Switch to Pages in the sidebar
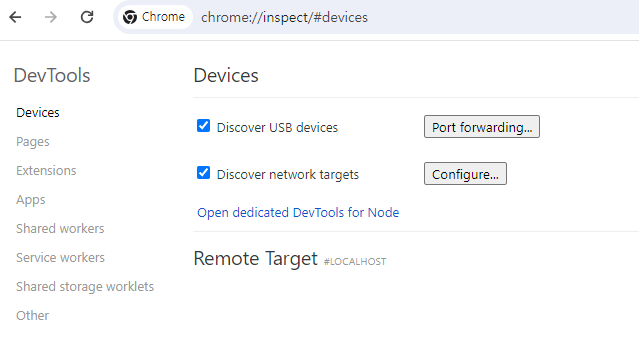The height and width of the screenshot is (364, 639). pyautogui.click(x=33, y=142)
